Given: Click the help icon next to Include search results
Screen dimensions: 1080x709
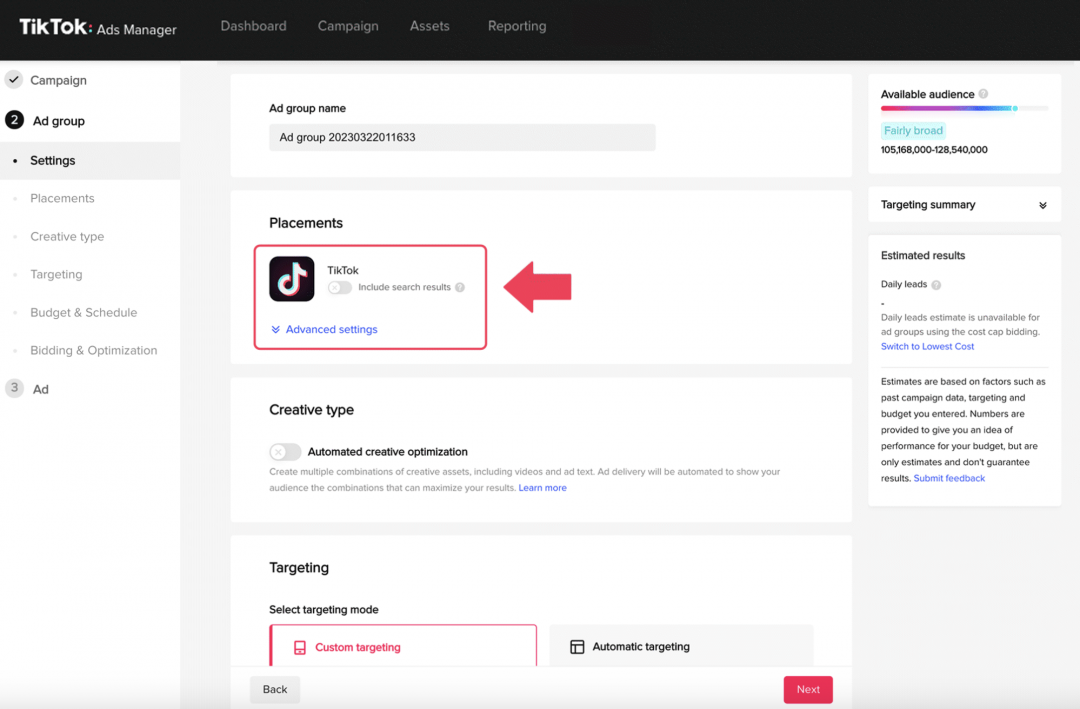Looking at the screenshot, I should [x=459, y=287].
